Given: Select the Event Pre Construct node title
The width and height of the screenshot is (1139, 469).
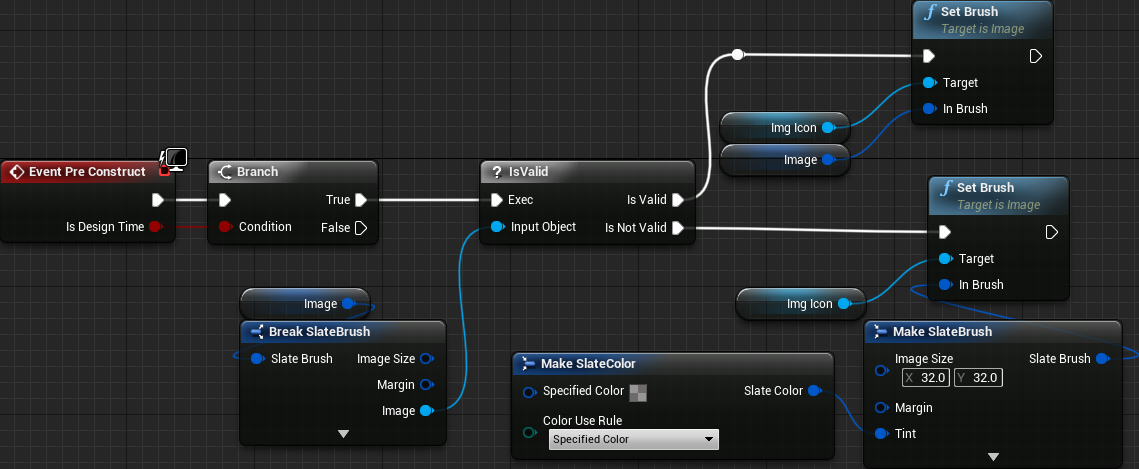Looking at the screenshot, I should click(x=87, y=172).
